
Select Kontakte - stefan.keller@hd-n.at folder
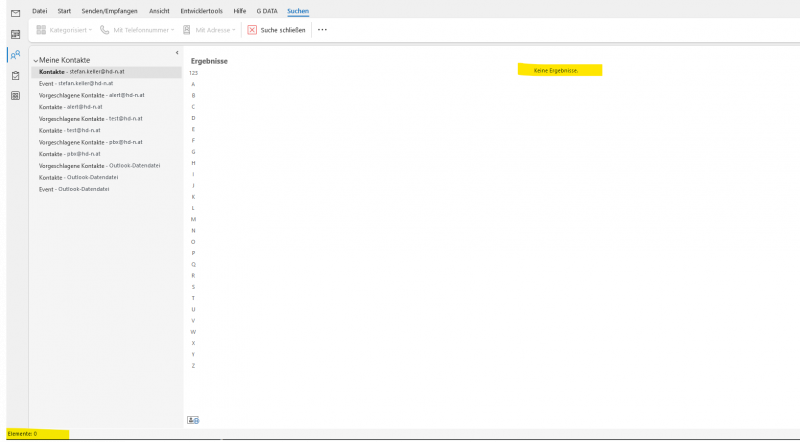(x=81, y=72)
